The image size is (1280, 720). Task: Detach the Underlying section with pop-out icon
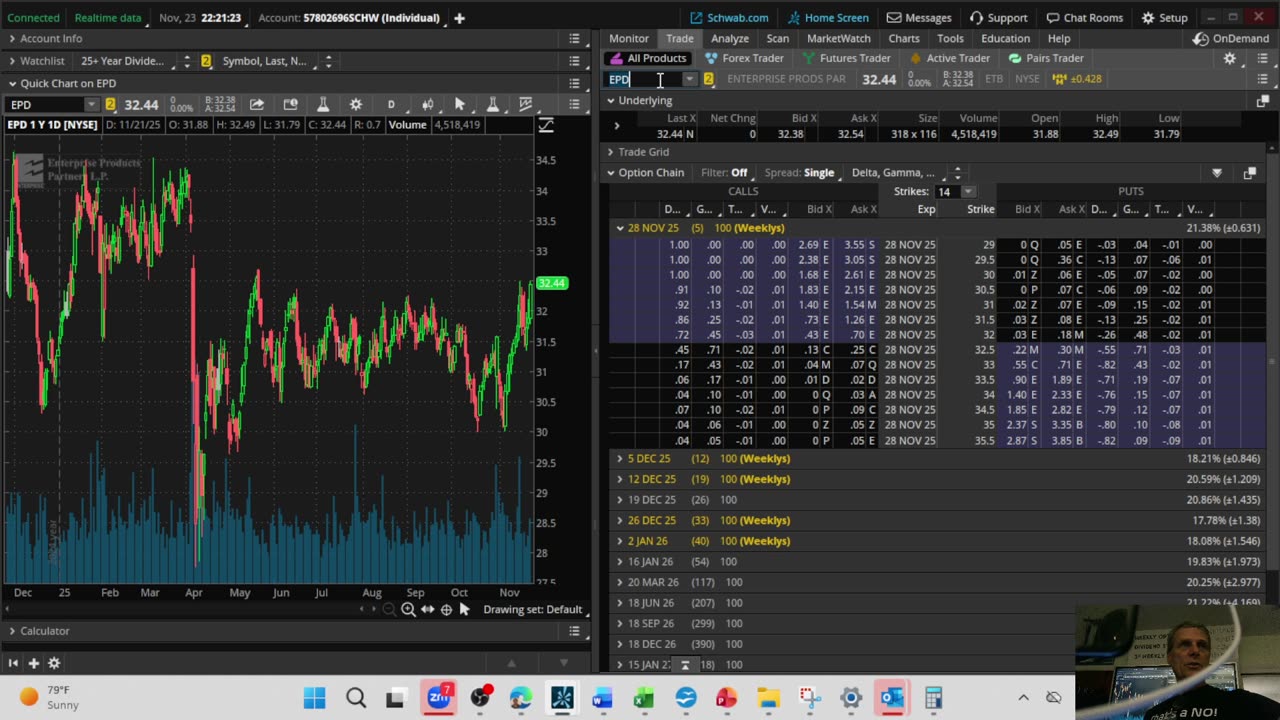point(1262,101)
